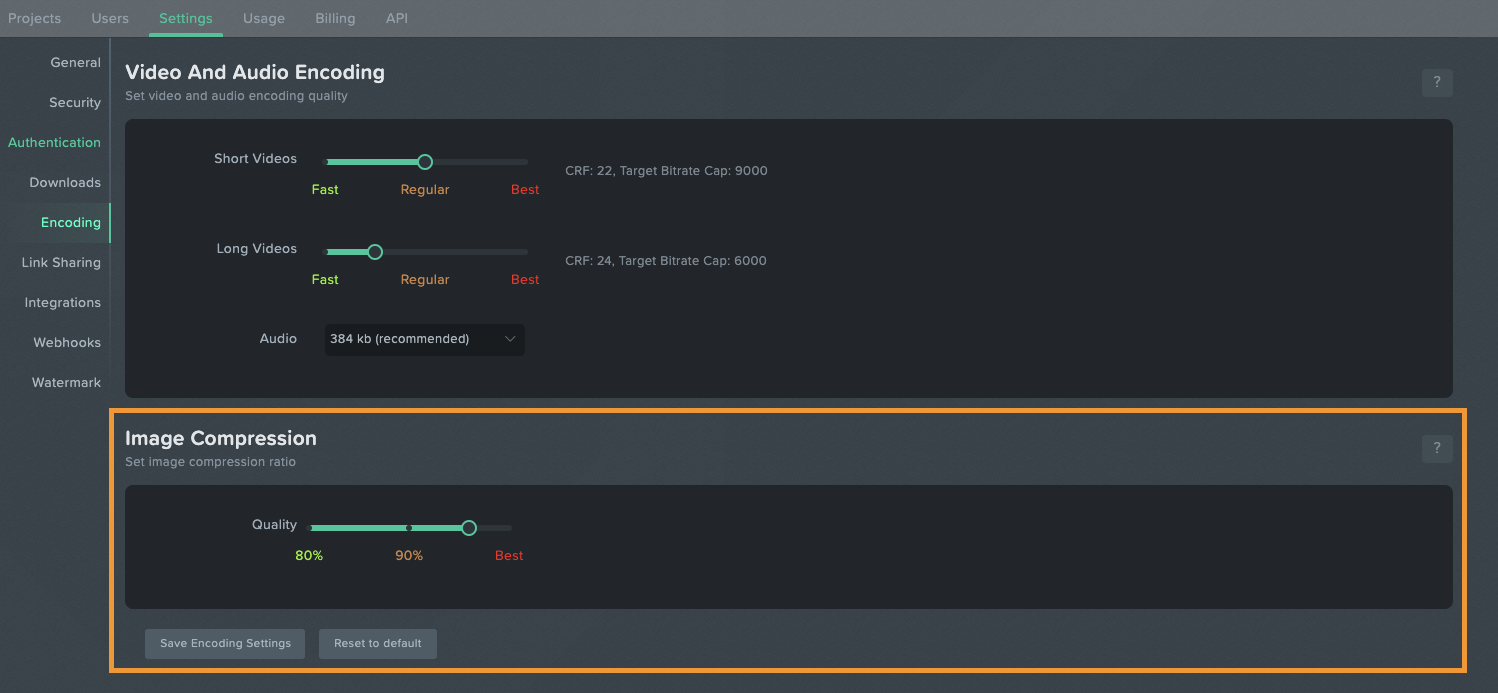Click Regular label under Short Videos
This screenshot has height=693, width=1498.
(x=425, y=189)
